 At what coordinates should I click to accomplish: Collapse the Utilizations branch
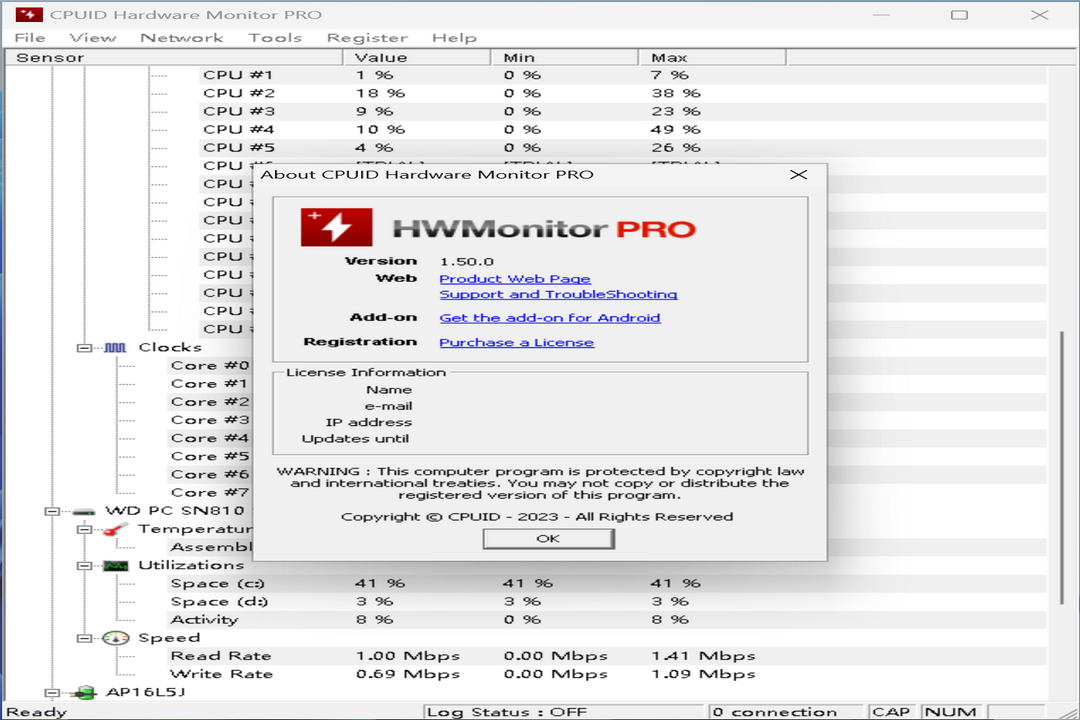coord(84,564)
